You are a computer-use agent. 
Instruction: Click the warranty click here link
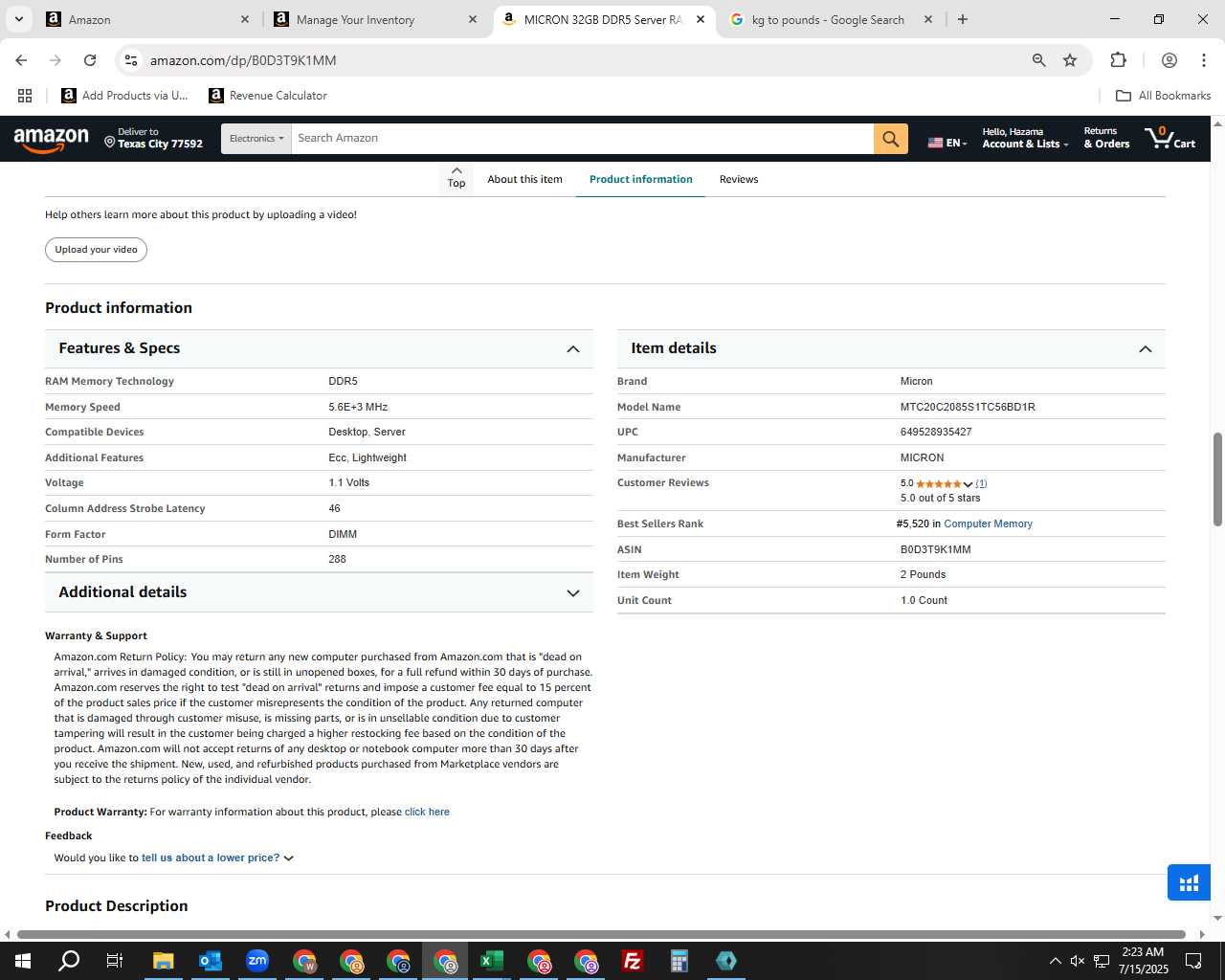click(427, 812)
